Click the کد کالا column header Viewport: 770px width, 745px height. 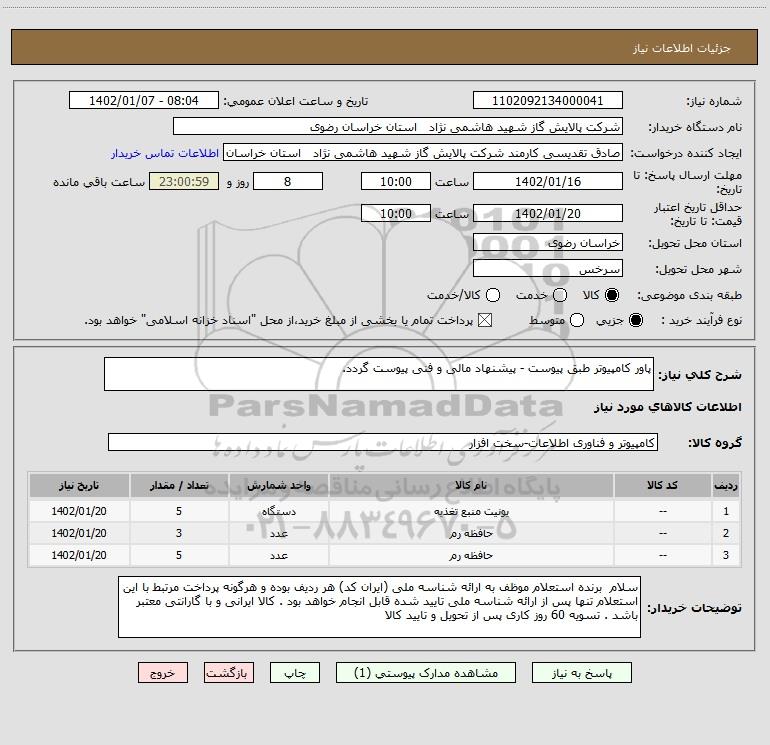(662, 486)
